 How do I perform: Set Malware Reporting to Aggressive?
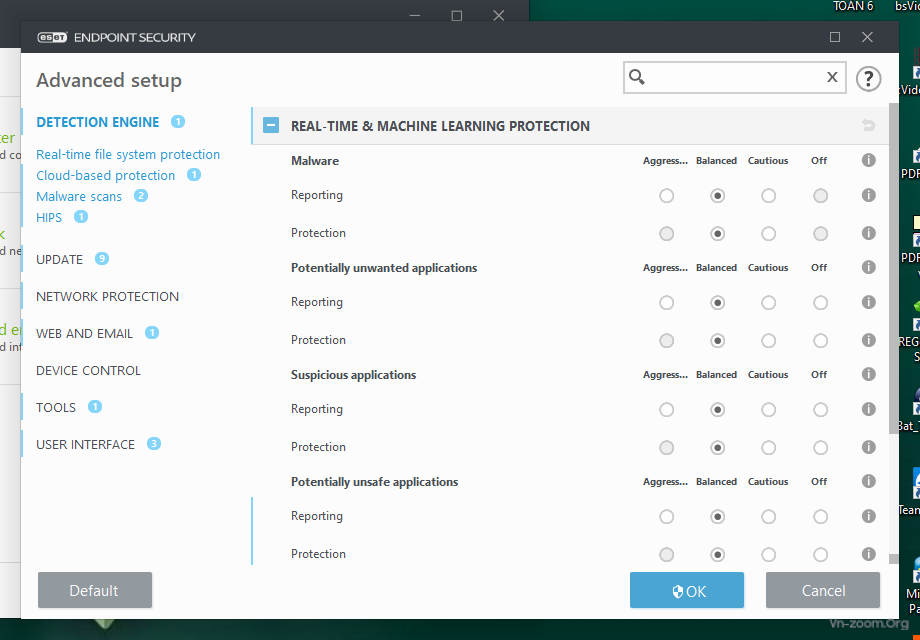666,196
